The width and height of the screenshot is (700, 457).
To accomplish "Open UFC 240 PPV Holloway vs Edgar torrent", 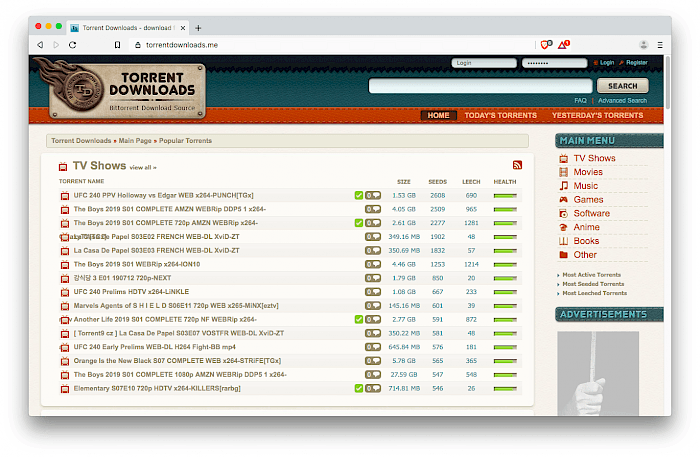I will (x=163, y=195).
